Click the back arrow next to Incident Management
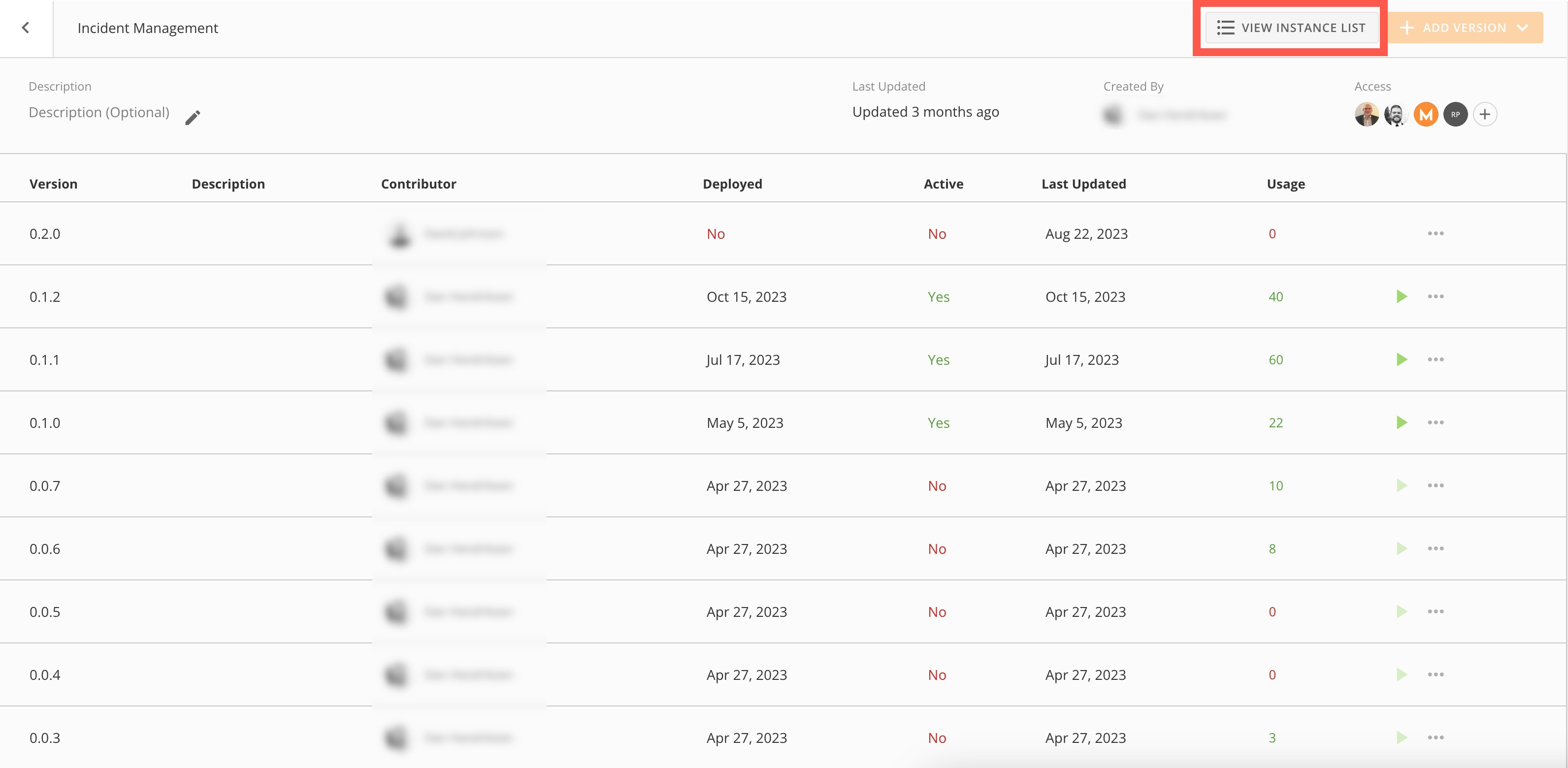The image size is (1568, 768). [x=26, y=28]
